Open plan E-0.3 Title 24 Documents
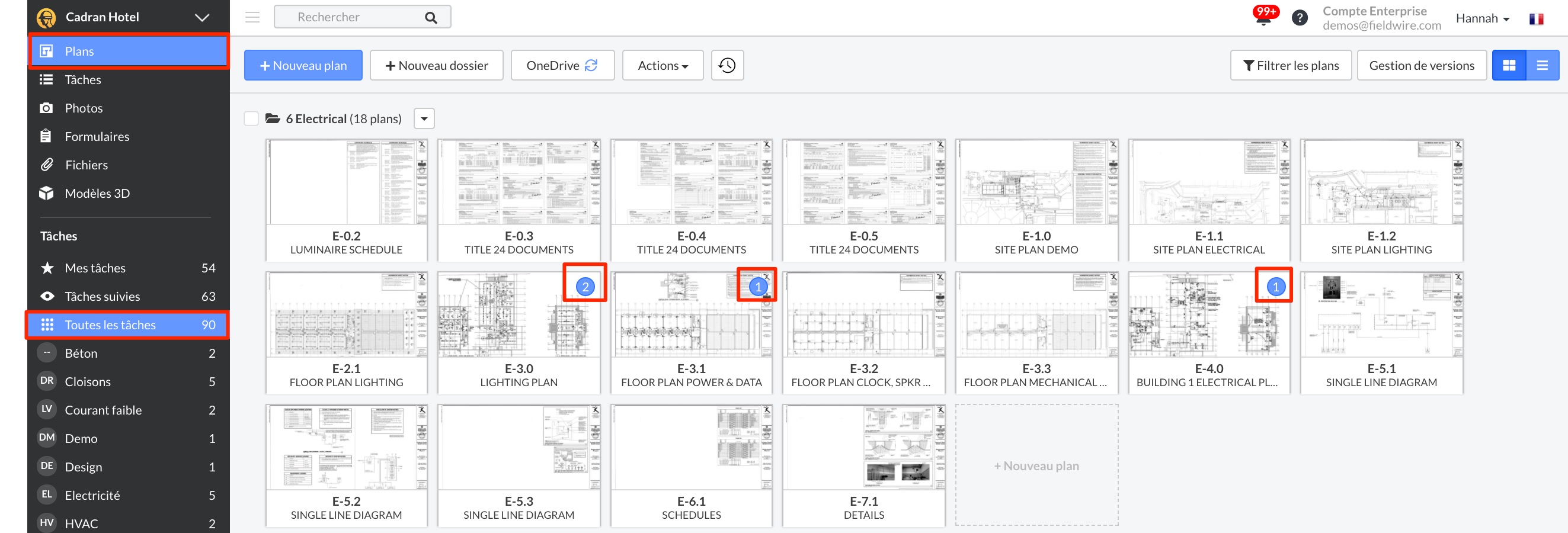1568x533 pixels. pyautogui.click(x=519, y=200)
